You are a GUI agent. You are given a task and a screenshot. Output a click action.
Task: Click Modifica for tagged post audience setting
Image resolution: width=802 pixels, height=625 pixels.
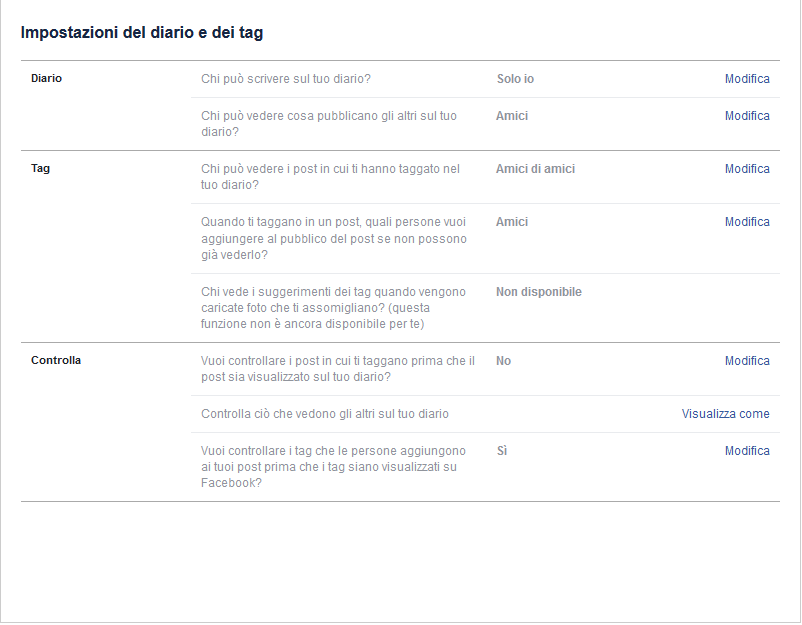[x=747, y=222]
